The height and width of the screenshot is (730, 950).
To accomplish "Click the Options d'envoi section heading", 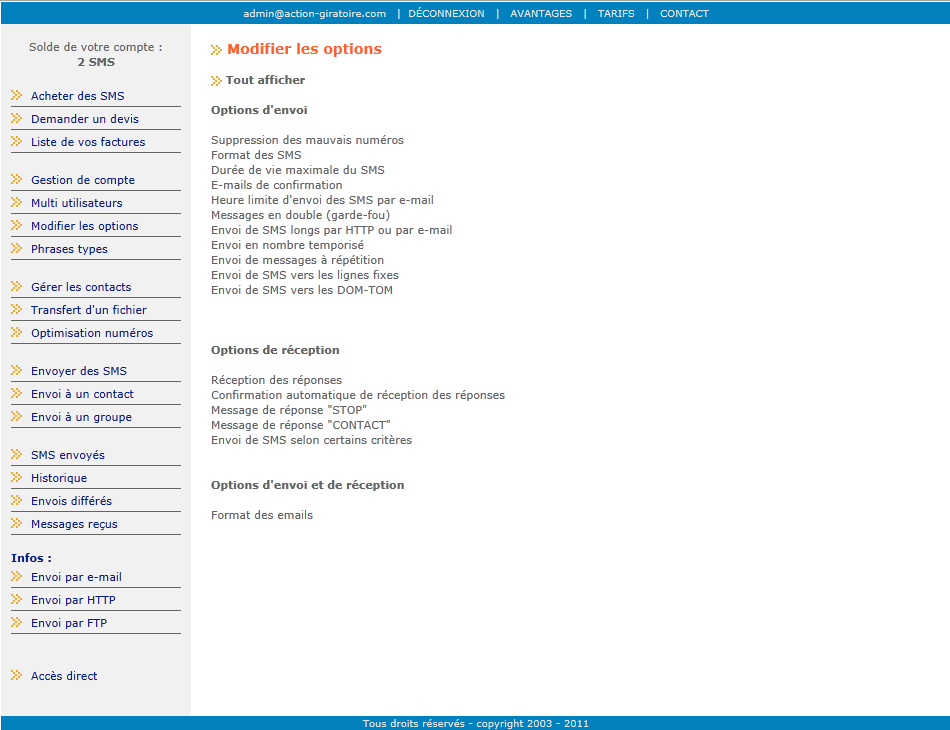I will coord(259,110).
